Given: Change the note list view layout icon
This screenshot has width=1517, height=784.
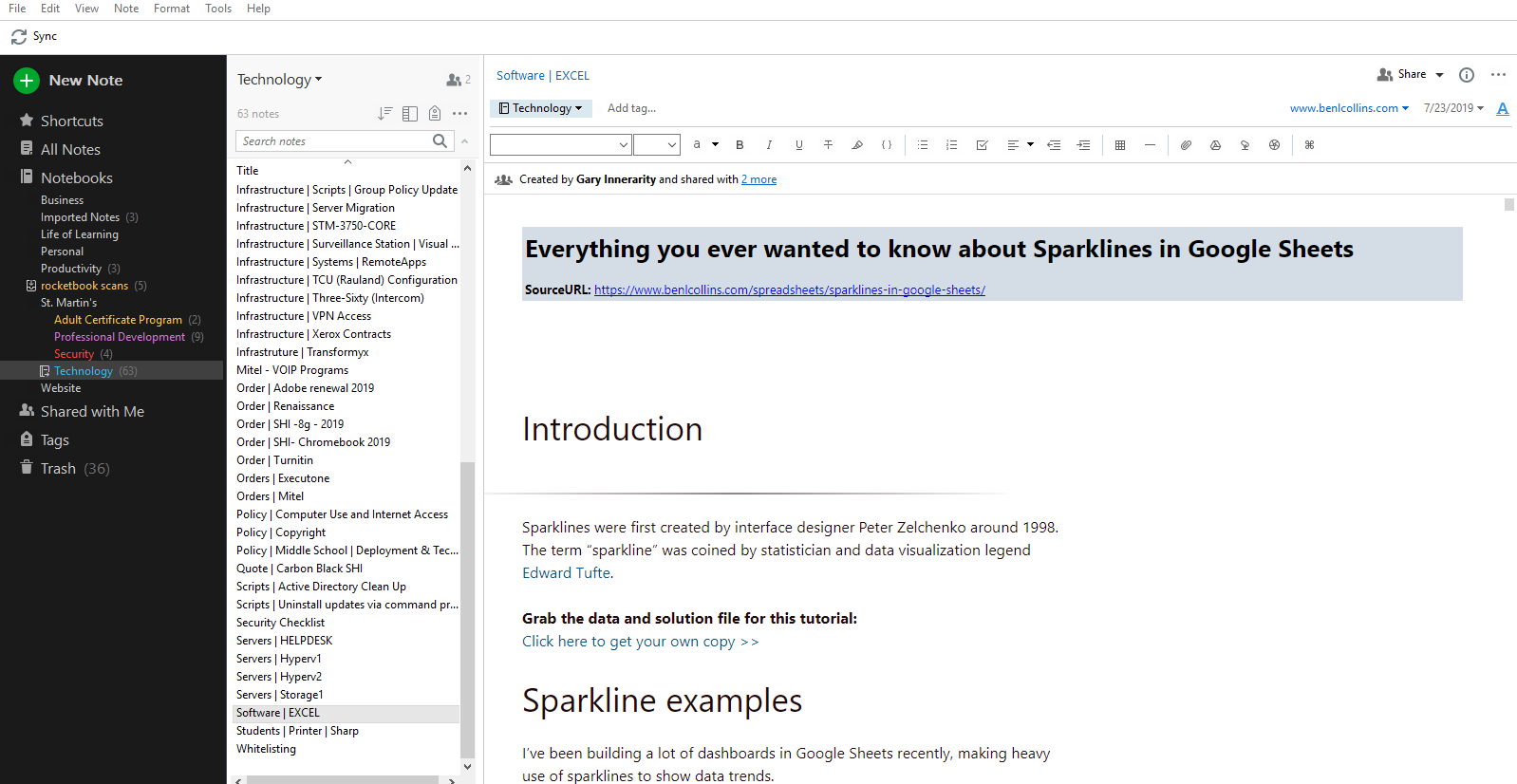Looking at the screenshot, I should [x=410, y=114].
